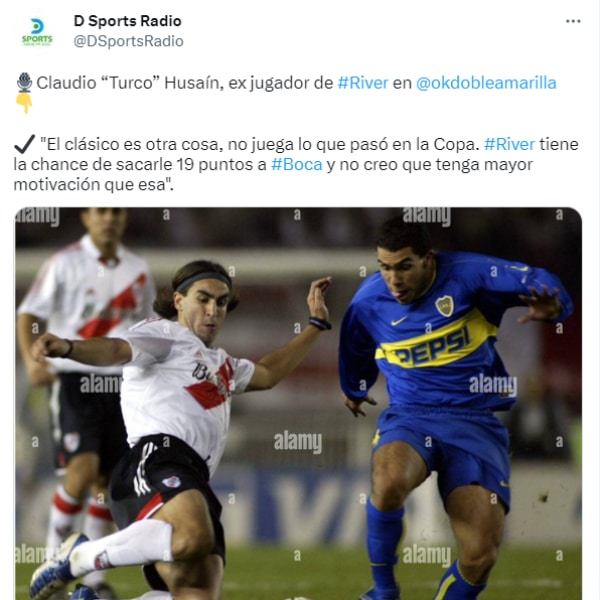This screenshot has height=600, width=600.
Task: Open the @DSportsRadio handle link
Action: (129, 41)
